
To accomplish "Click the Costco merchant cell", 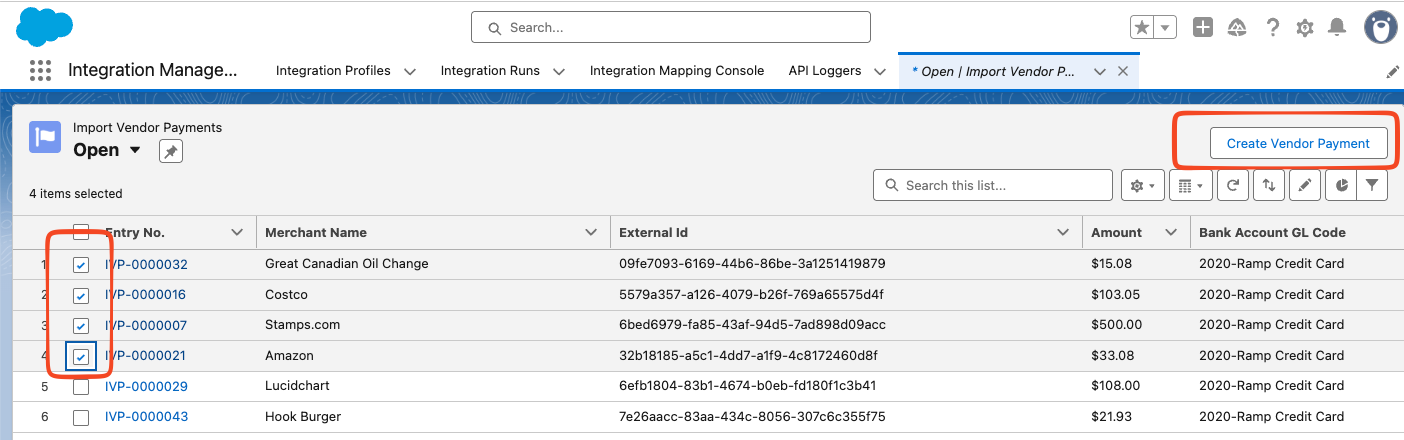I will (x=286, y=294).
